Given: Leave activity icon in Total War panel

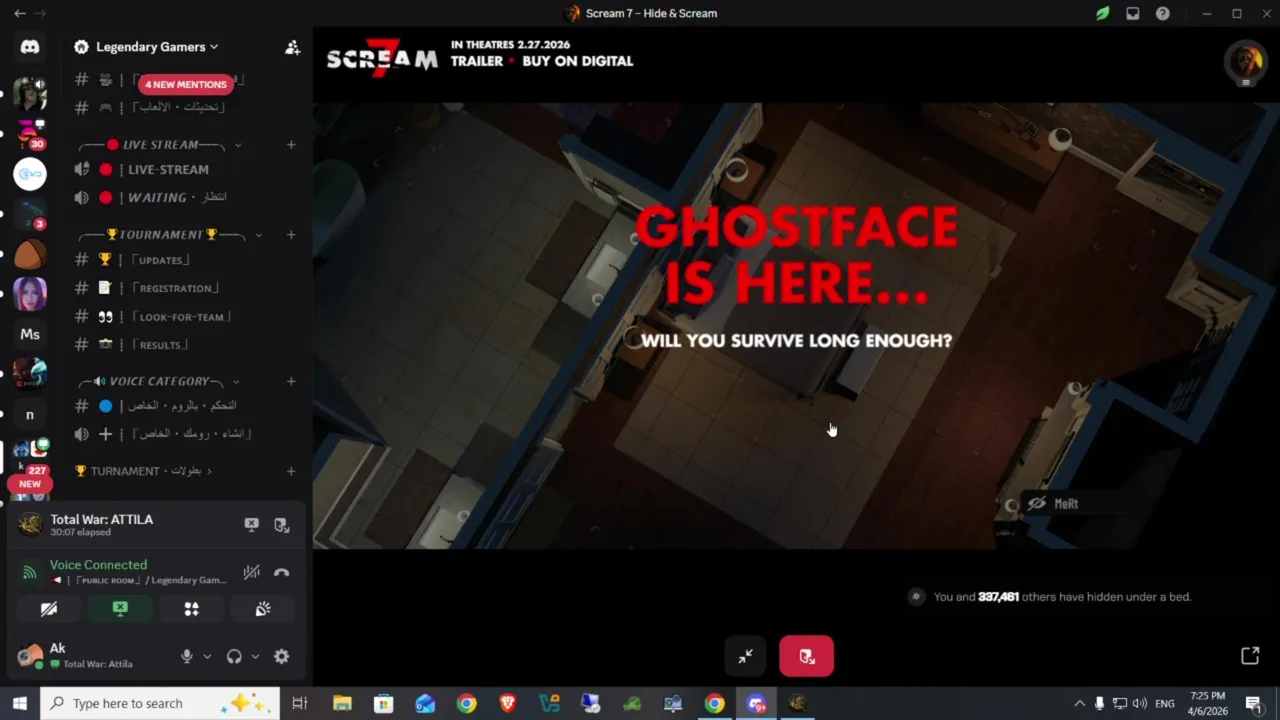Looking at the screenshot, I should click(282, 525).
